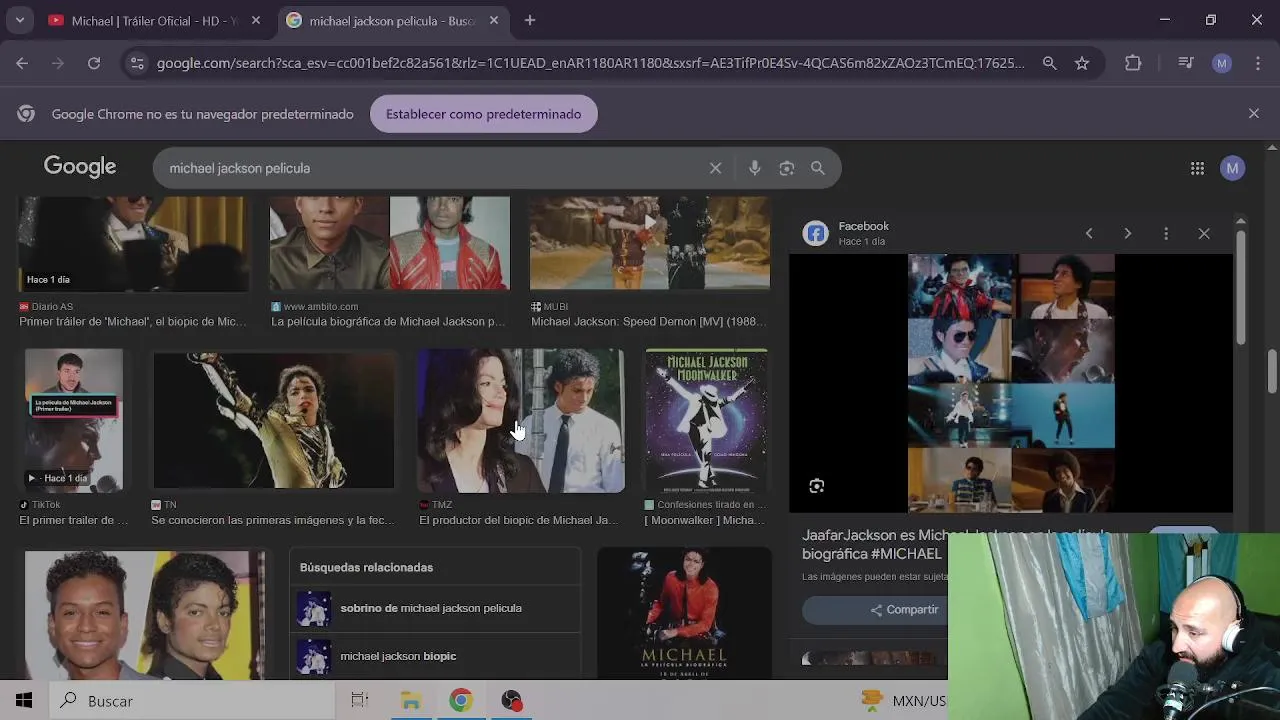Viewport: 1280px width, 720px height.
Task: Dismiss the default browser notification bar
Action: point(1254,114)
